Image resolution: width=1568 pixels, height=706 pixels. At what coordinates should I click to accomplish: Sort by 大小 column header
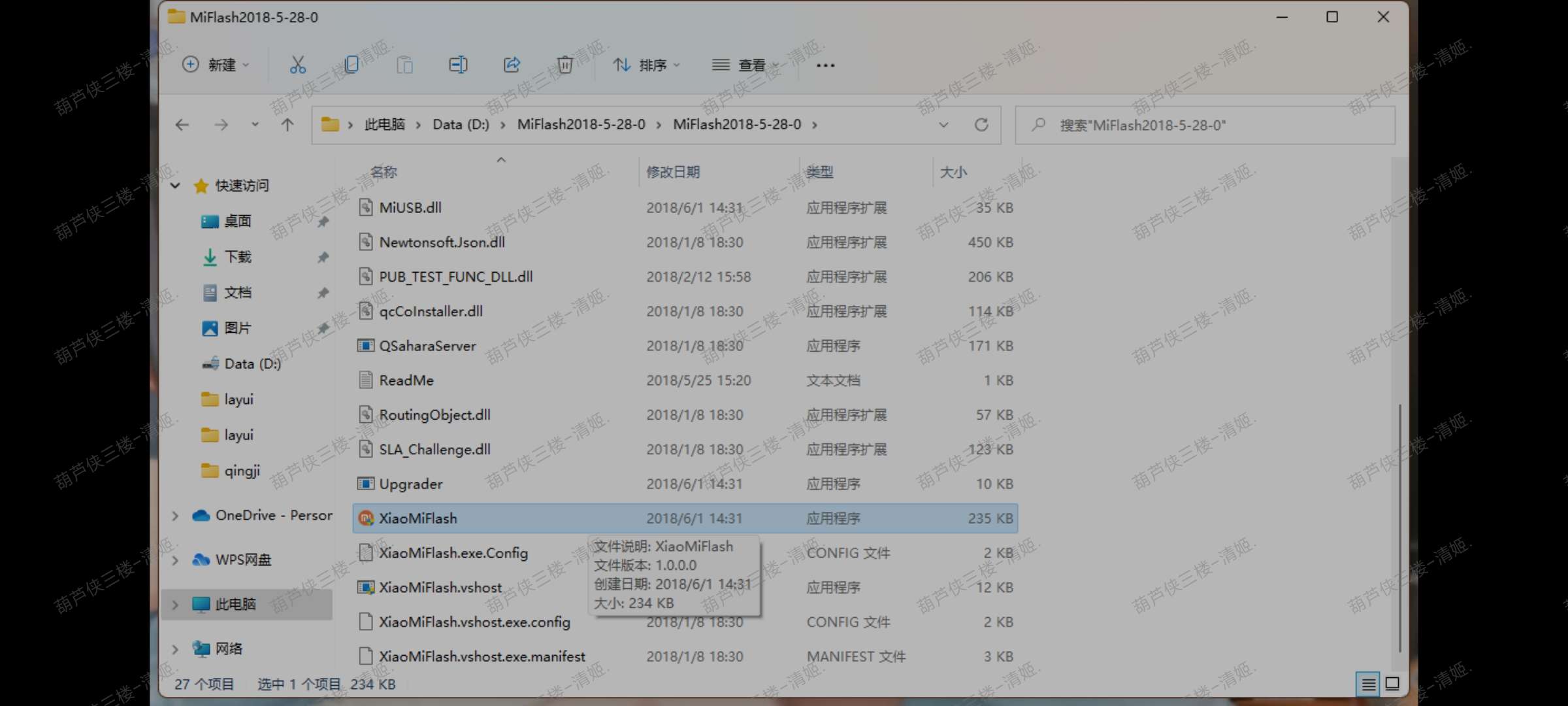pyautogui.click(x=953, y=172)
